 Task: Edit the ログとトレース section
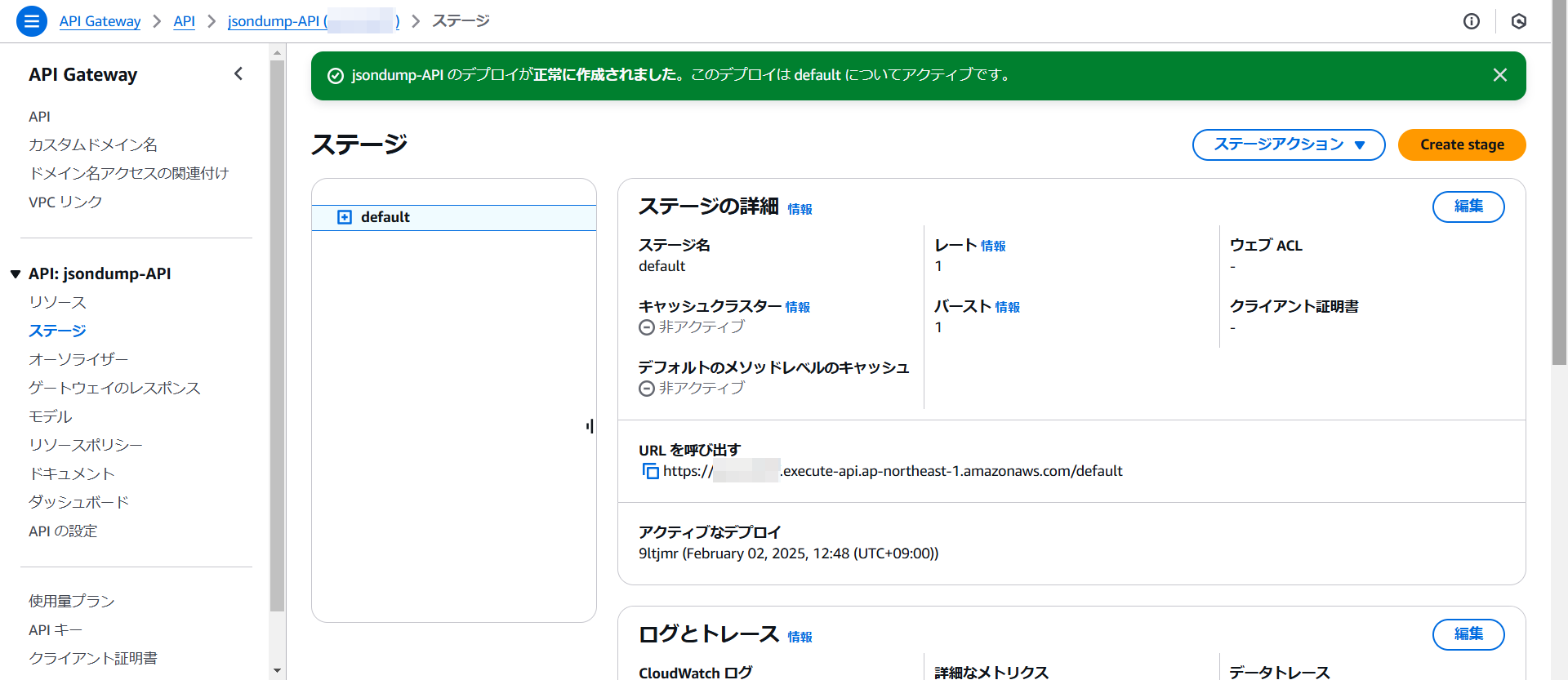(x=1468, y=634)
